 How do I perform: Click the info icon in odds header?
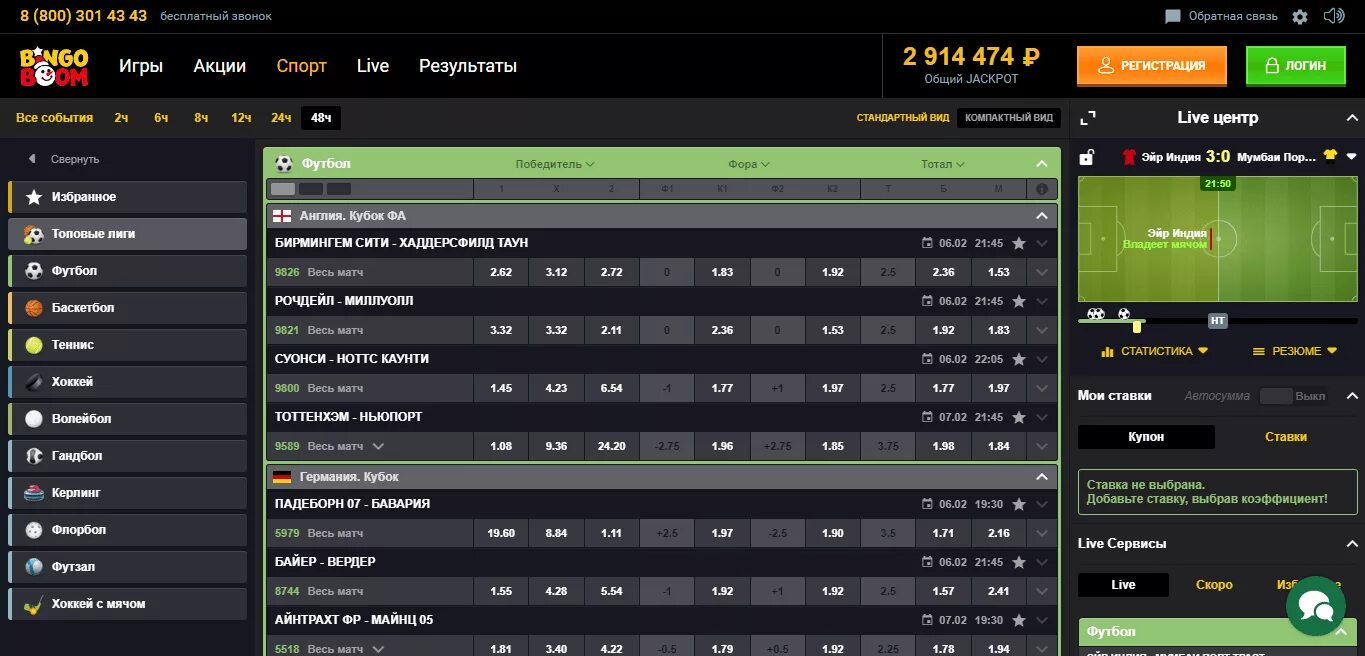(1042, 189)
